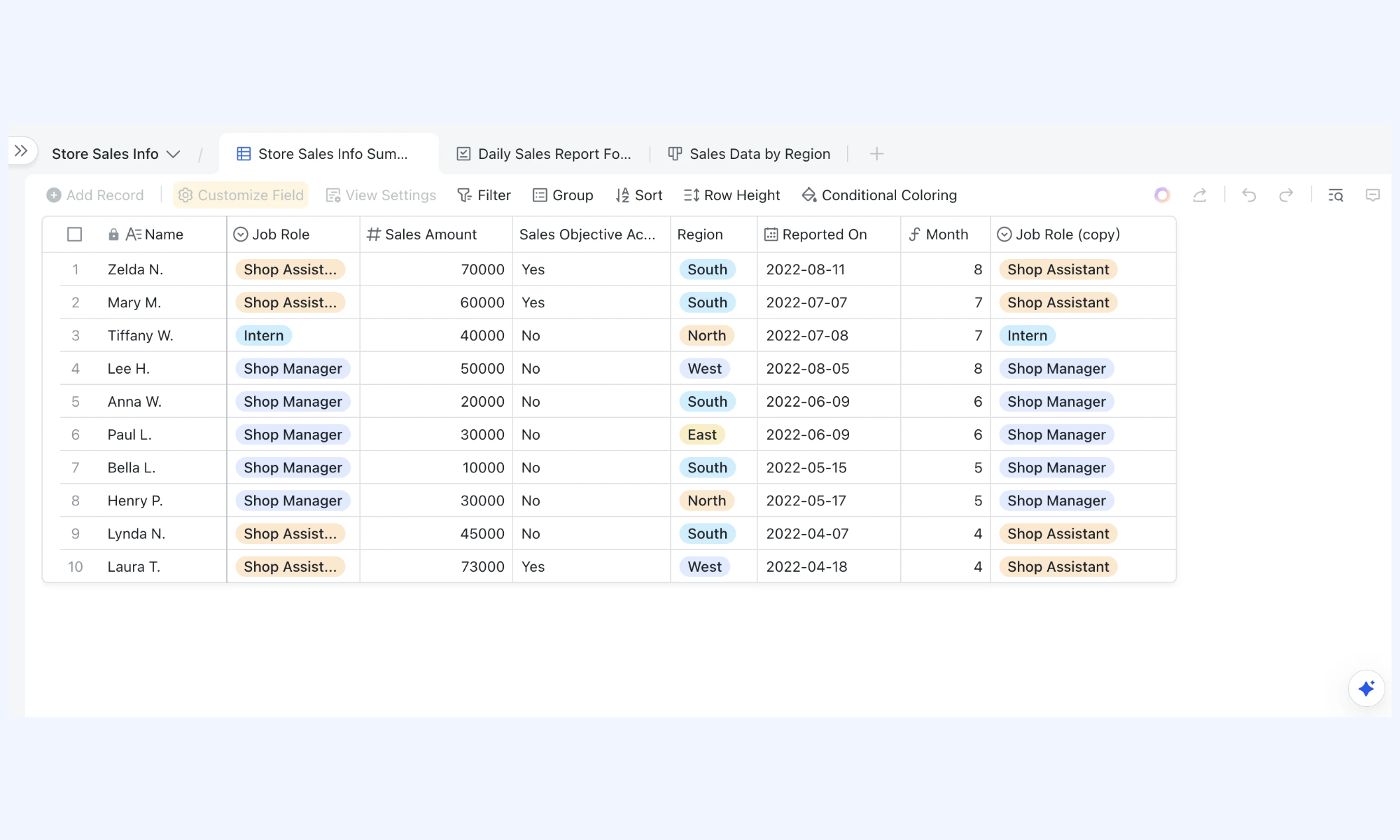
Task: Select the date 2022-04-18 cell
Action: coord(829,567)
